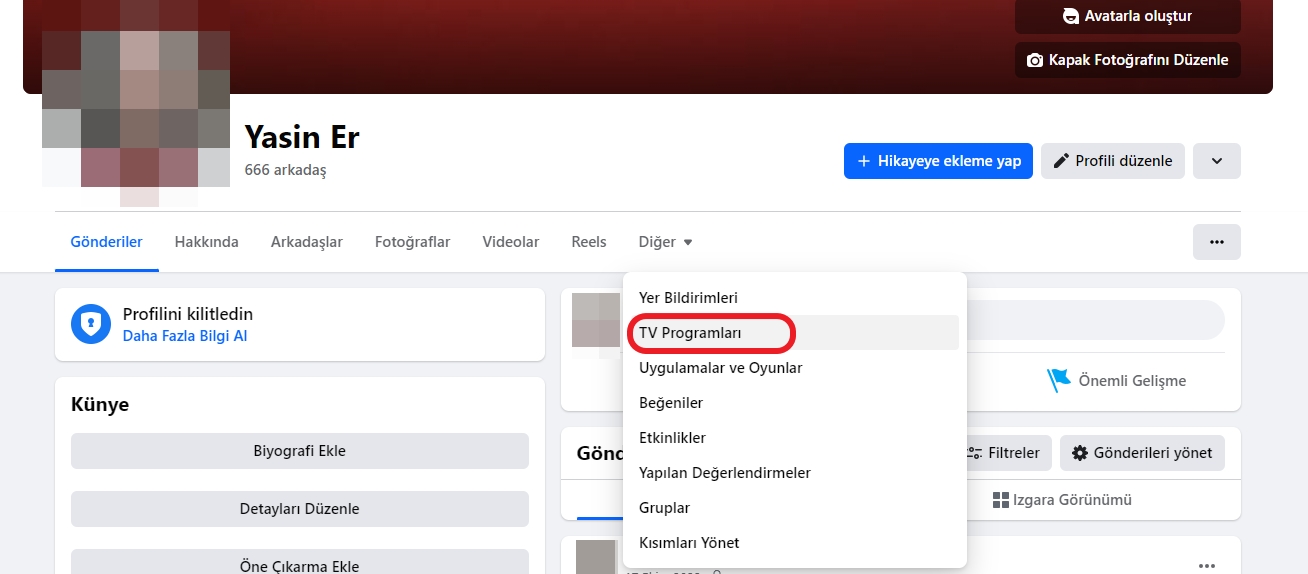The width and height of the screenshot is (1308, 574).
Task: Open Beğeniler from the dropdown menu
Action: [x=795, y=403]
